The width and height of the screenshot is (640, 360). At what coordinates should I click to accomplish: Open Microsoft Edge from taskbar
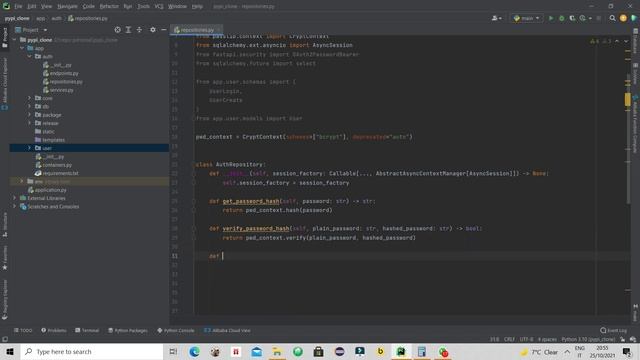(194, 351)
